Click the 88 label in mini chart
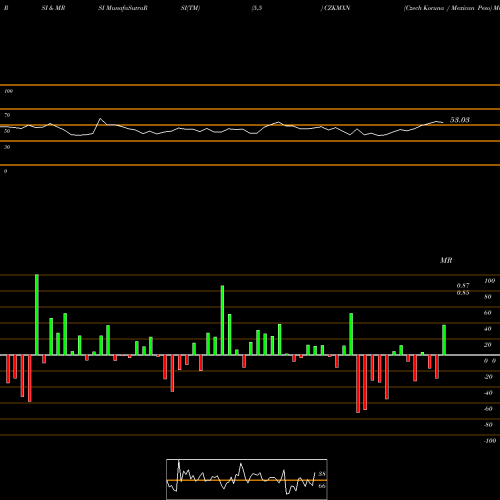The height and width of the screenshot is (500, 500). point(322,474)
